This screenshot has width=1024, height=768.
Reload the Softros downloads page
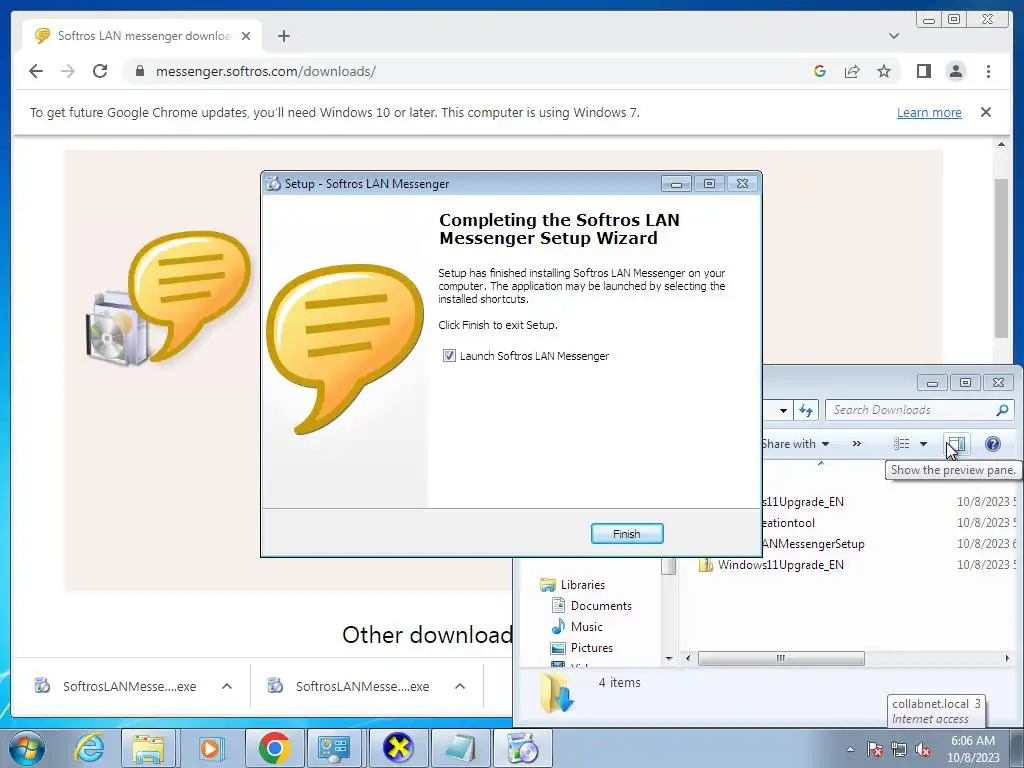[100, 71]
